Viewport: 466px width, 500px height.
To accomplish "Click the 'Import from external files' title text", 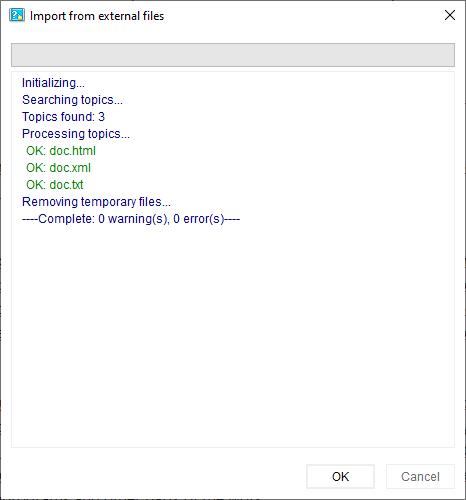I will point(97,16).
